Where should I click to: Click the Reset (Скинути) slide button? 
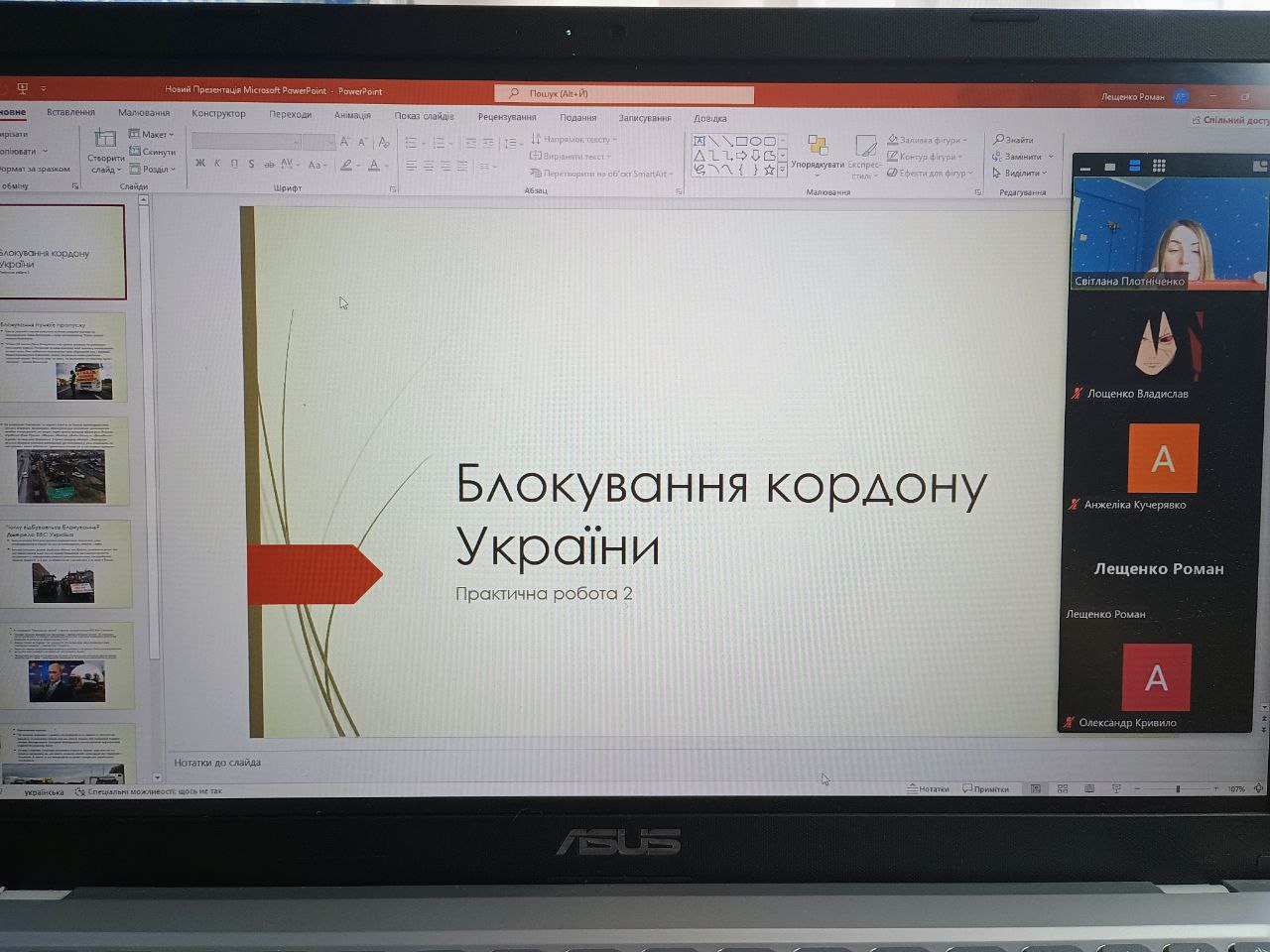click(153, 152)
